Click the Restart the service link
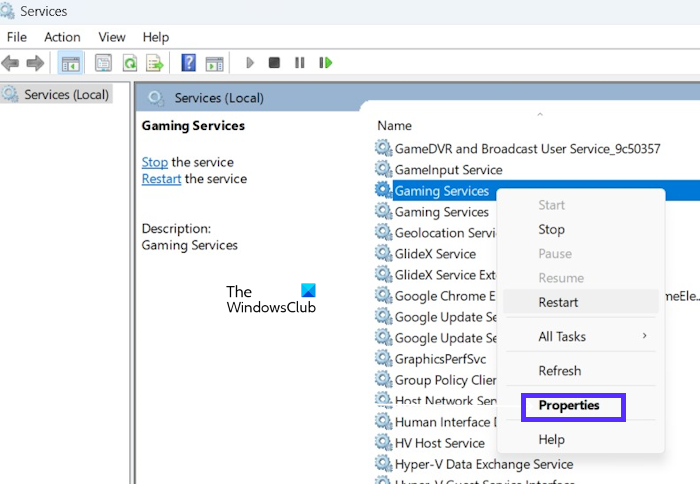 (161, 179)
